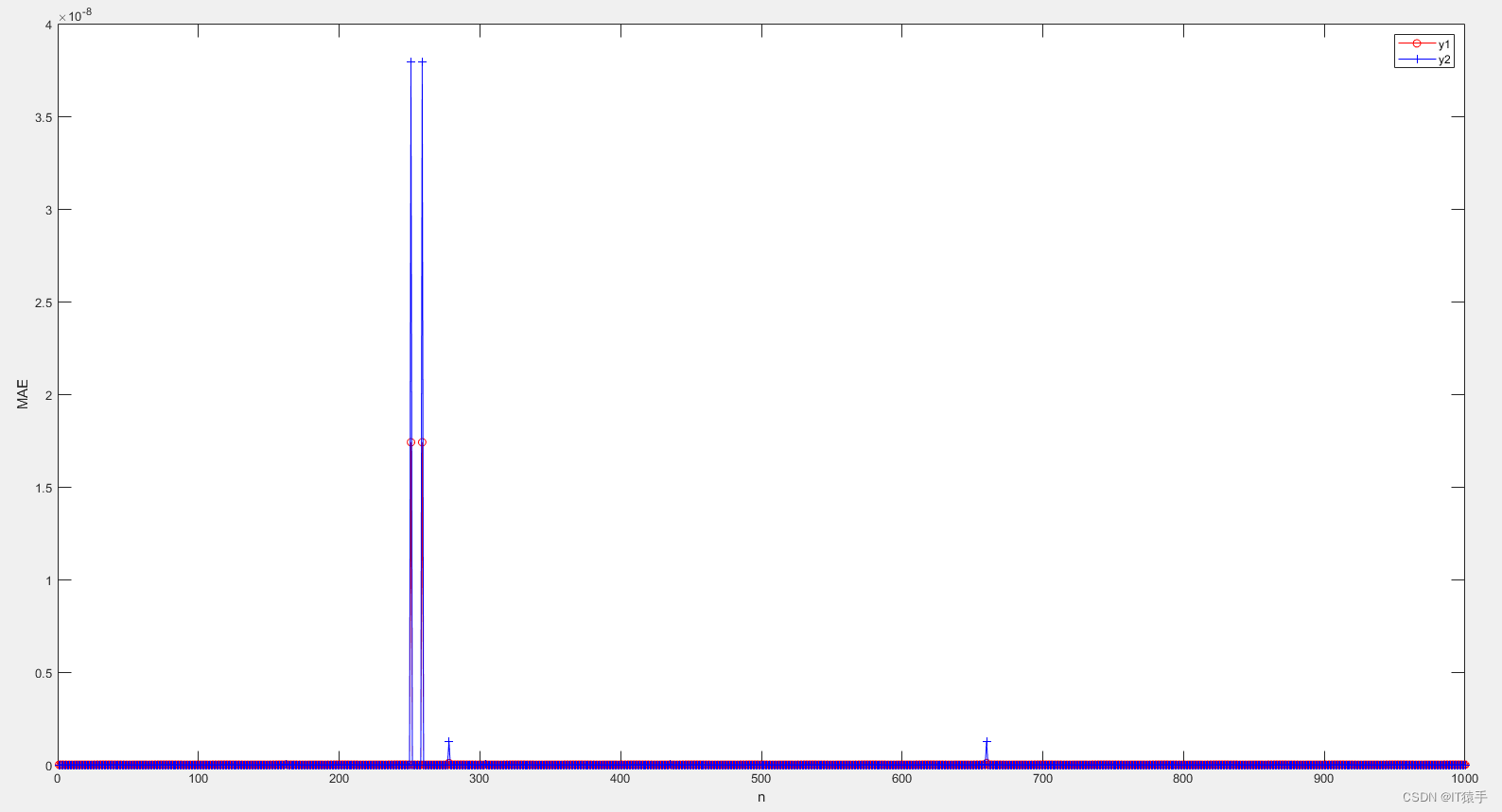The height and width of the screenshot is (812, 1502).
Task: Click the ×10^-8 axis exponent label
Action: coord(75,15)
